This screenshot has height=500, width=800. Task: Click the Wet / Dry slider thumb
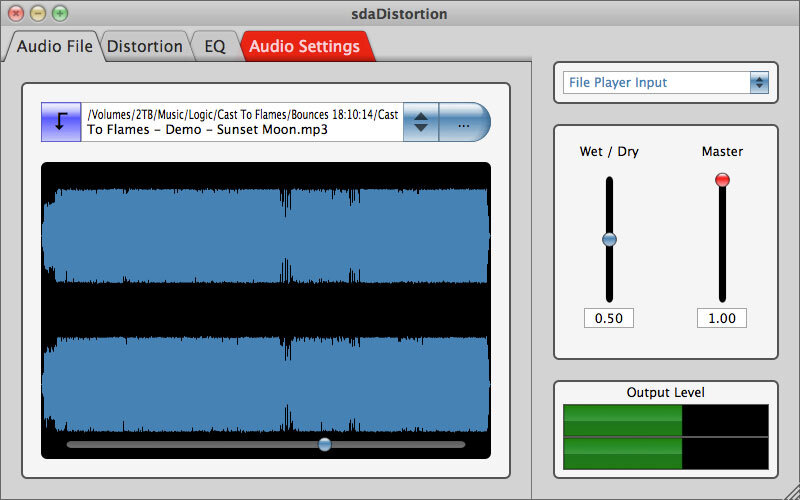(609, 239)
